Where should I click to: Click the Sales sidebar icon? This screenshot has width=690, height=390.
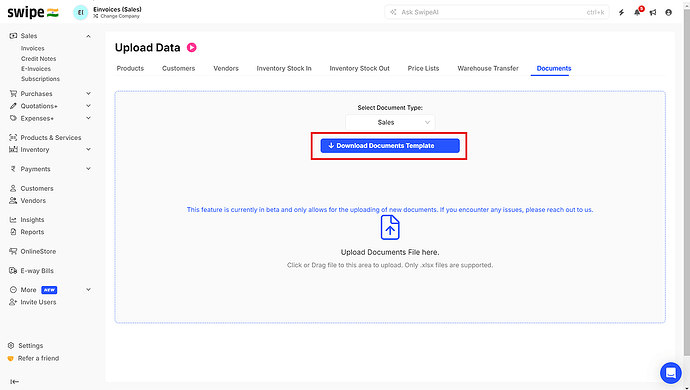click(x=13, y=36)
